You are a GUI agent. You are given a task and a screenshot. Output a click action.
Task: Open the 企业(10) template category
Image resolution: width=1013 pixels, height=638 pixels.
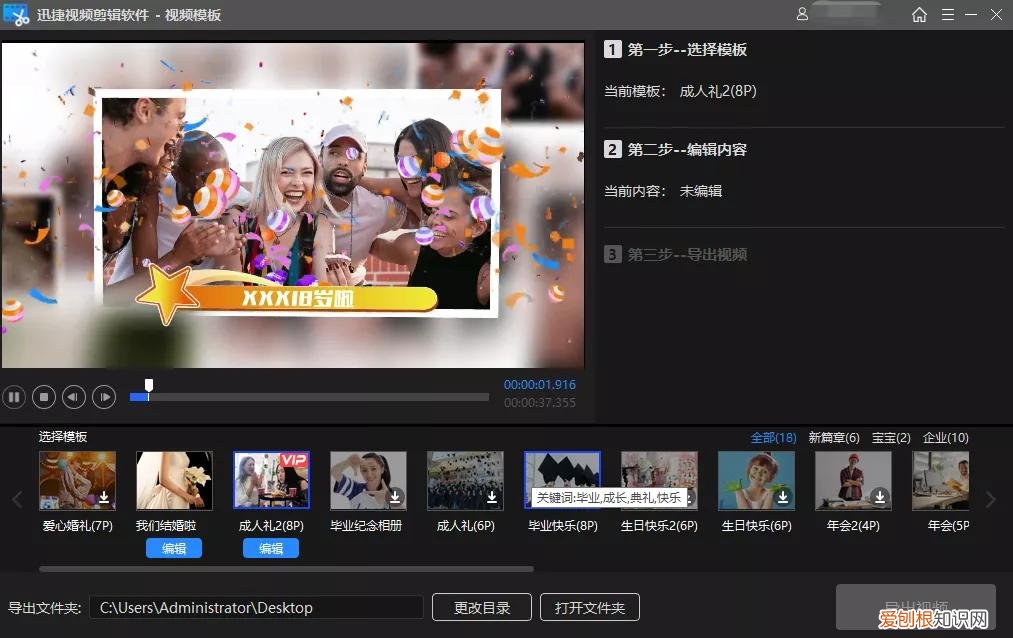(946, 438)
